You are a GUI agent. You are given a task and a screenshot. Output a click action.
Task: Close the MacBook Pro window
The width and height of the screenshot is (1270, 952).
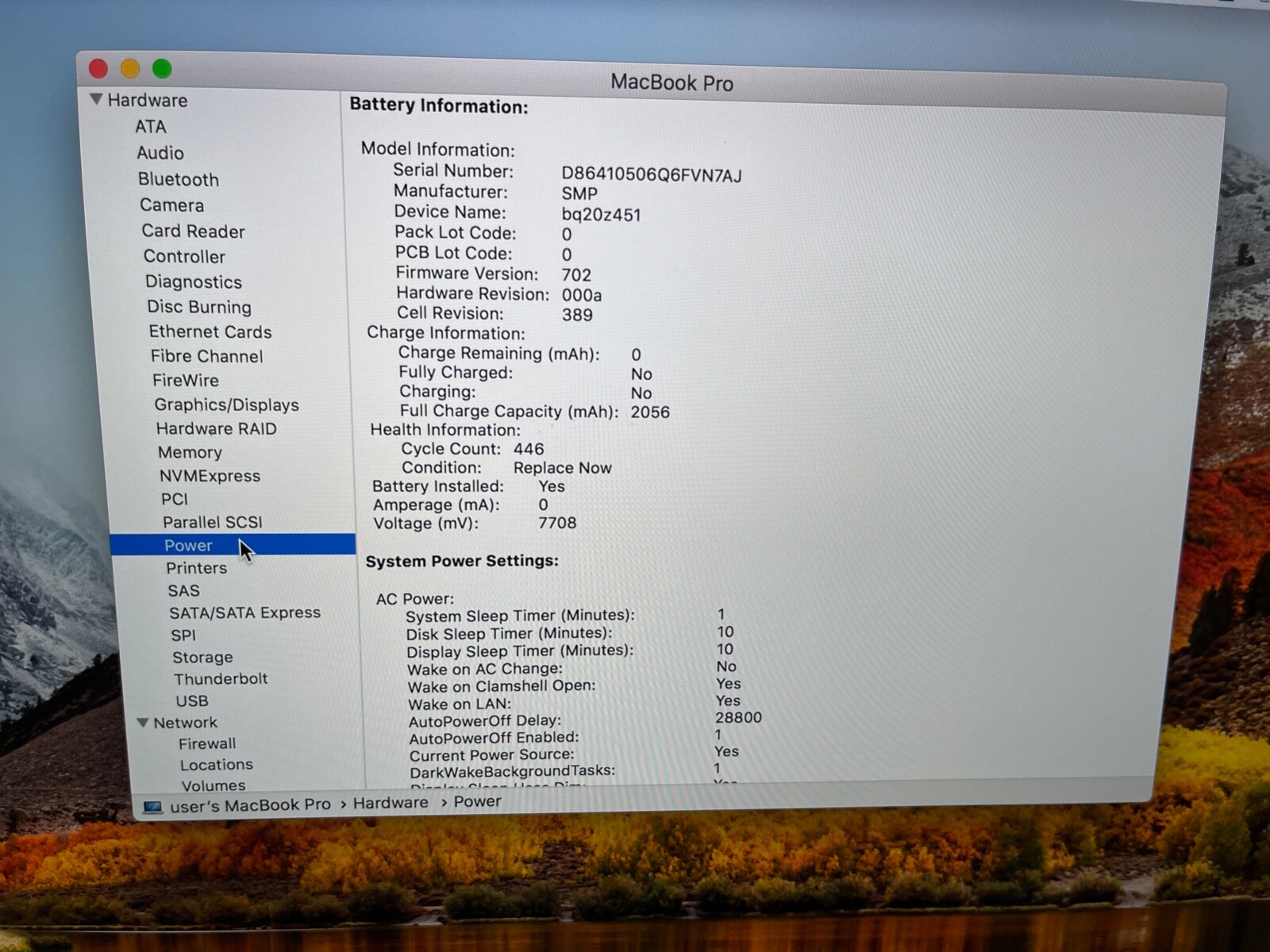(98, 69)
